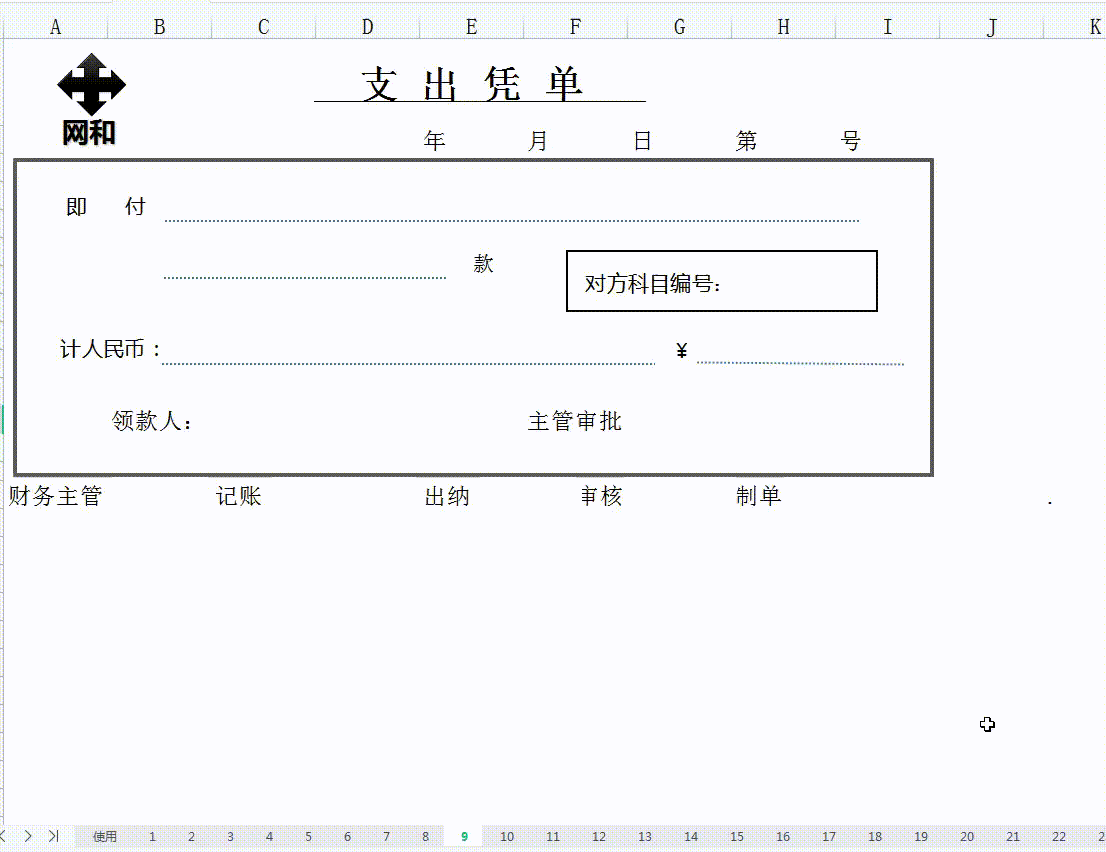Click inside the 对方科目编号 box
This screenshot has height=852, width=1106.
pyautogui.click(x=722, y=281)
